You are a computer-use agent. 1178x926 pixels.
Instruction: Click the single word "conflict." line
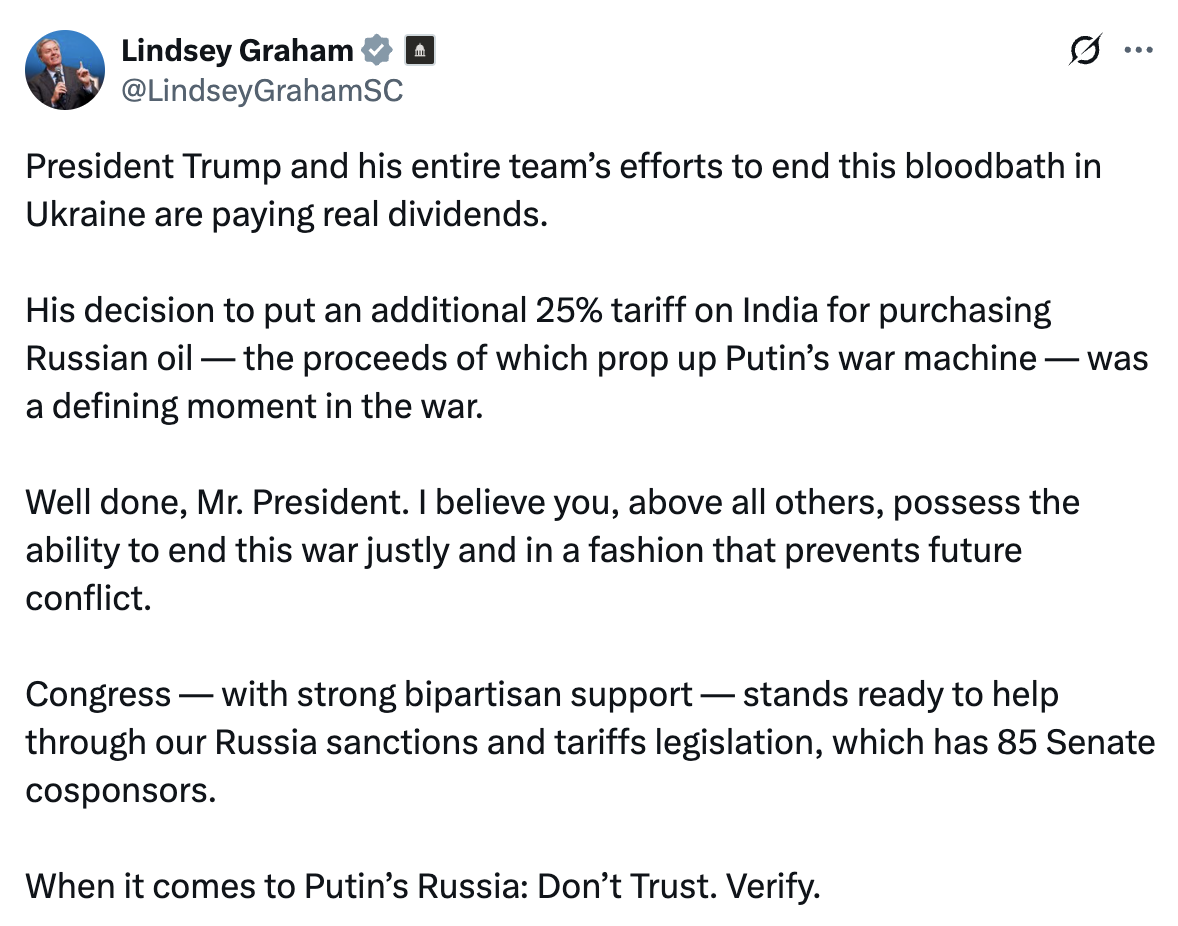click(89, 599)
